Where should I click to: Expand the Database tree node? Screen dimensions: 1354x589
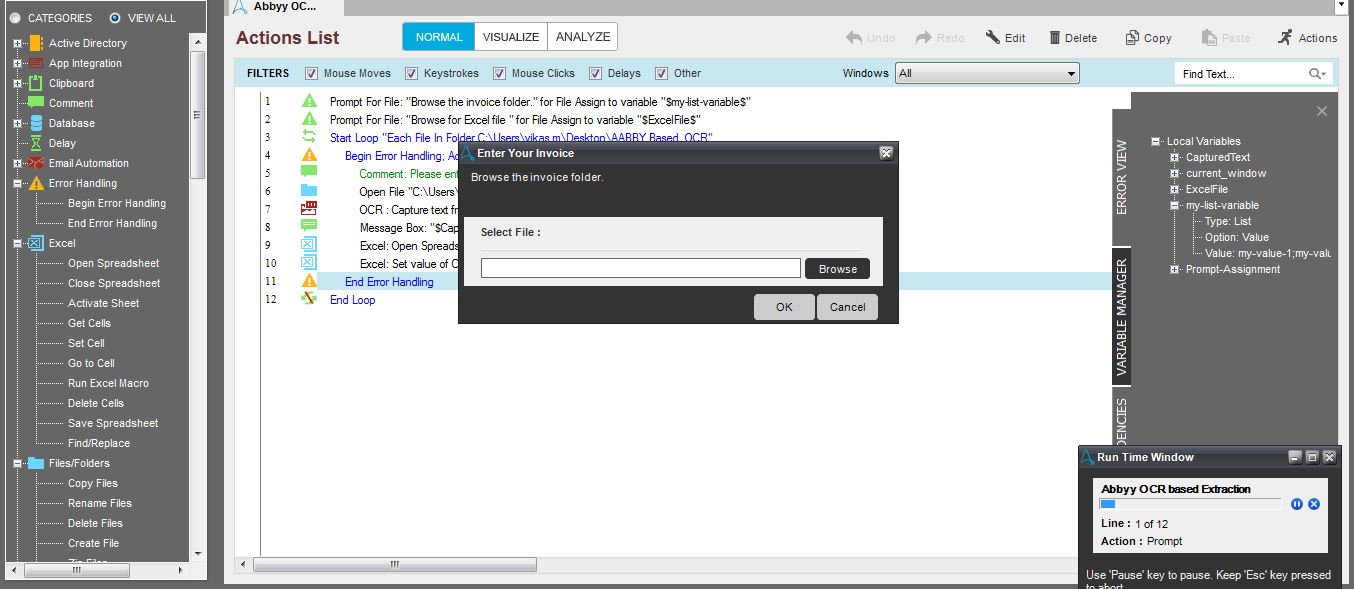coord(17,123)
